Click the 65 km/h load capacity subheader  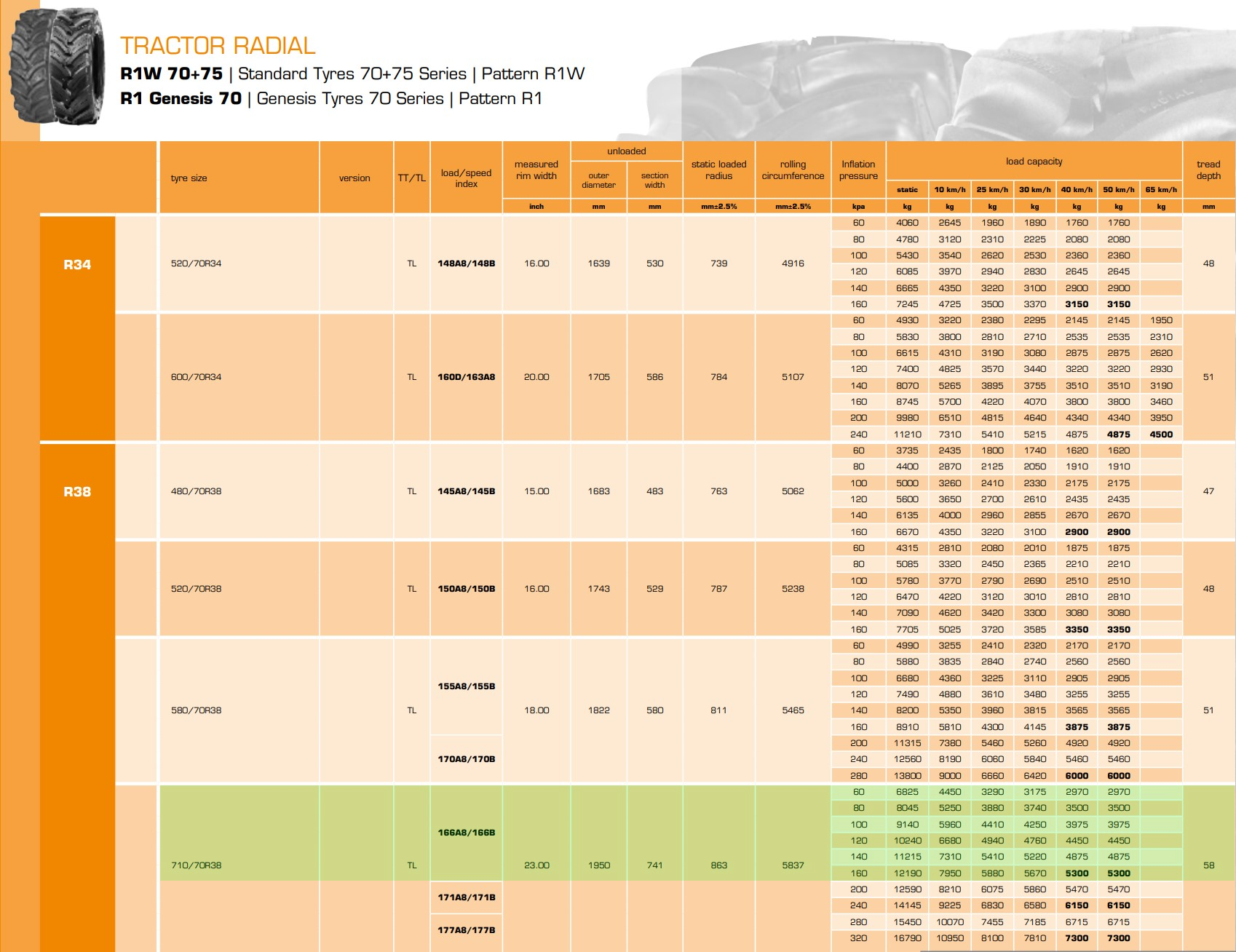point(1161,190)
